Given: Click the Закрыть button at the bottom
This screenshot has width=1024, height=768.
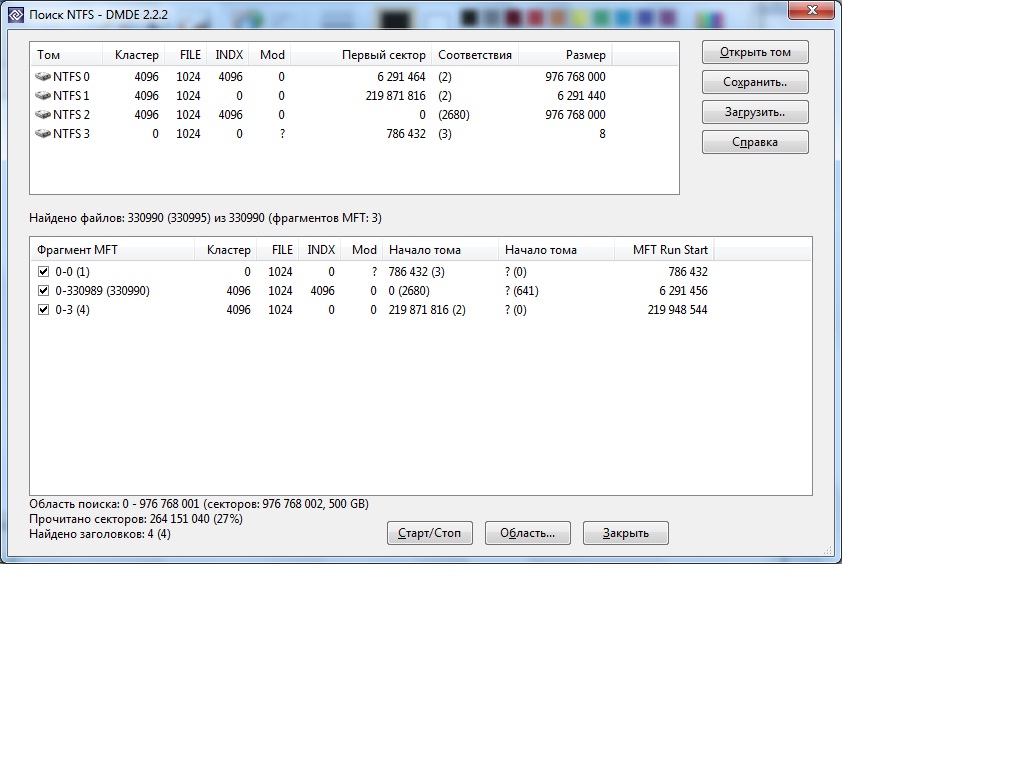Looking at the screenshot, I should [x=625, y=533].
